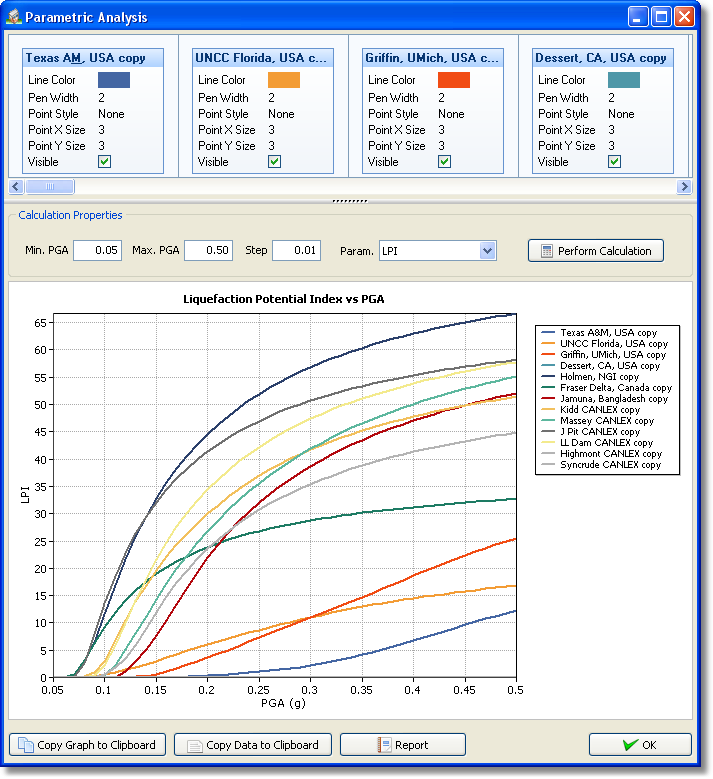Click the Copy Data to Clipboard icon
This screenshot has width=713, height=779.
[193, 745]
